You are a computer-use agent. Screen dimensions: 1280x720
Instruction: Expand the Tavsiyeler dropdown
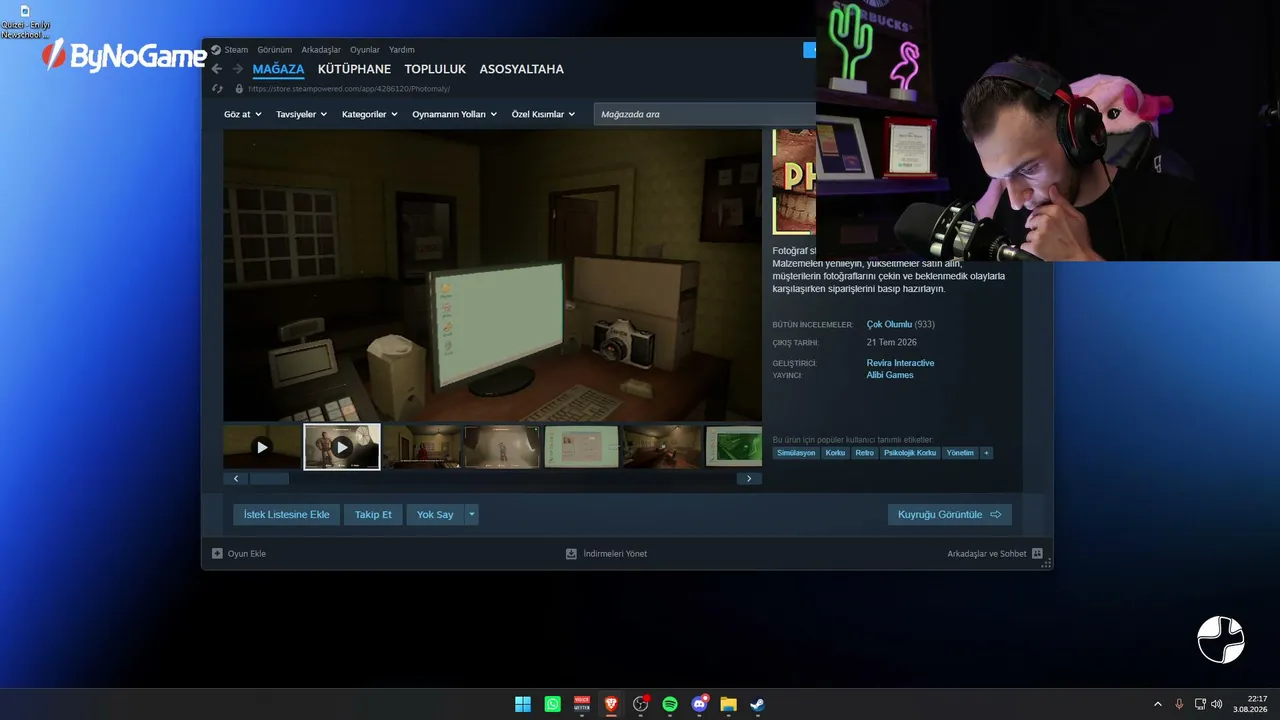point(302,114)
